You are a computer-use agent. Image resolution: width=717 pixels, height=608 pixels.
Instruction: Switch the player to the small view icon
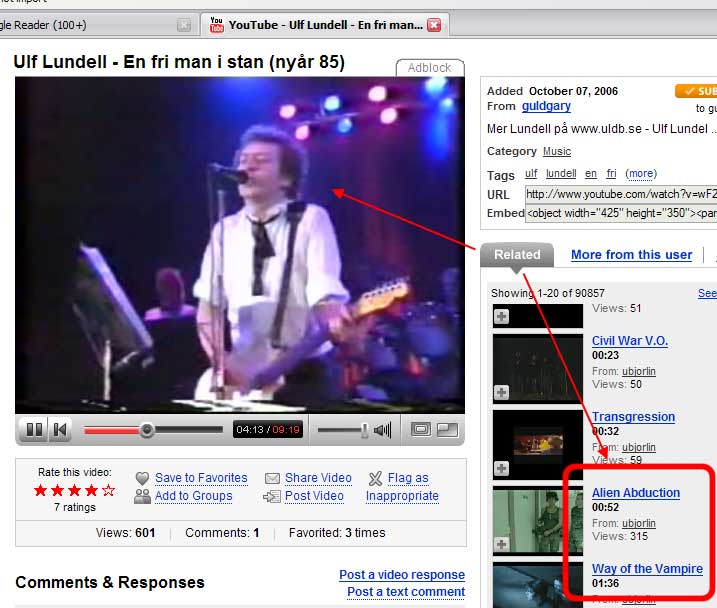(421, 429)
